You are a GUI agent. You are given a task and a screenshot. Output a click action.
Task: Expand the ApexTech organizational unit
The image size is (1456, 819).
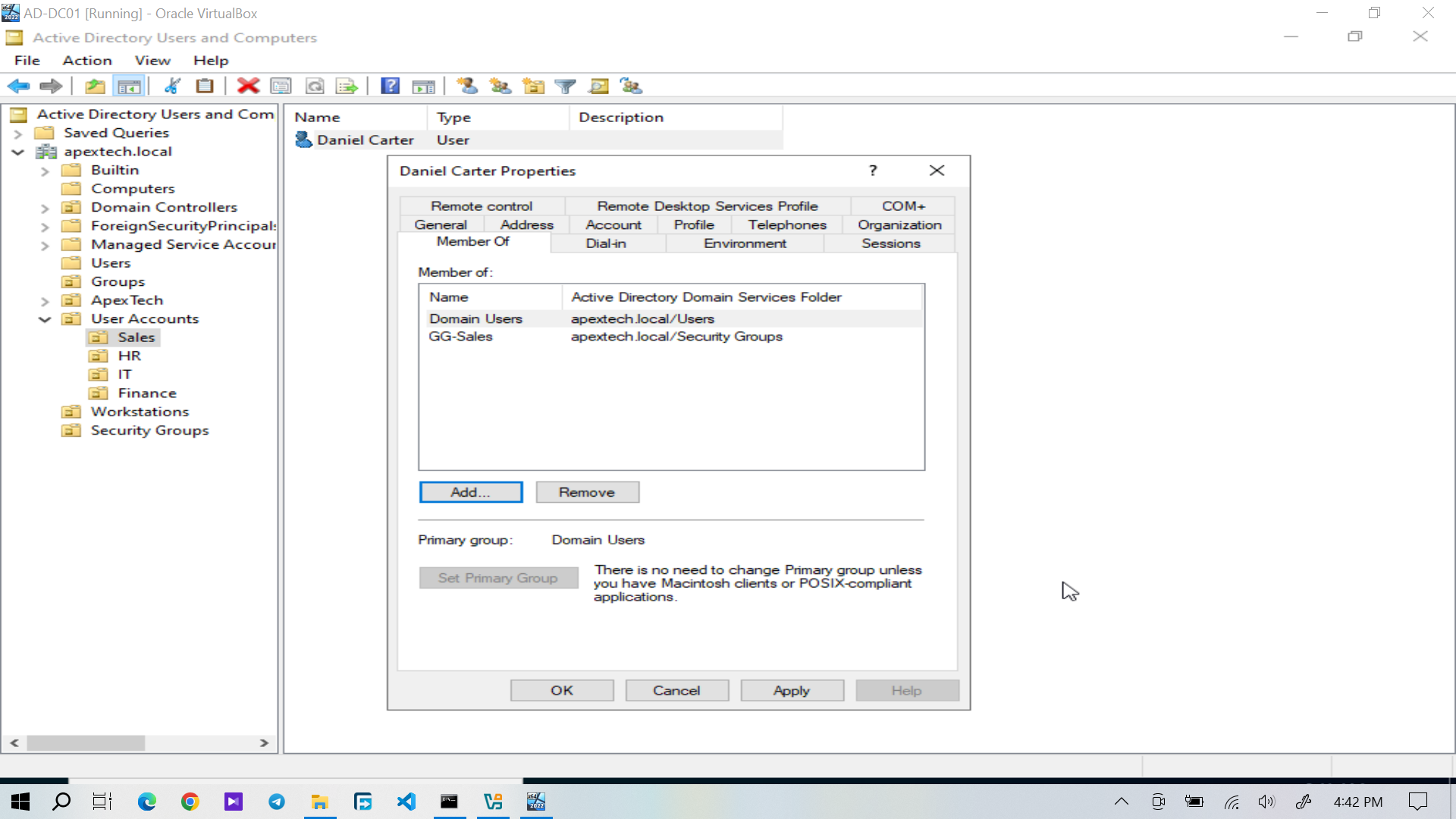(45, 302)
